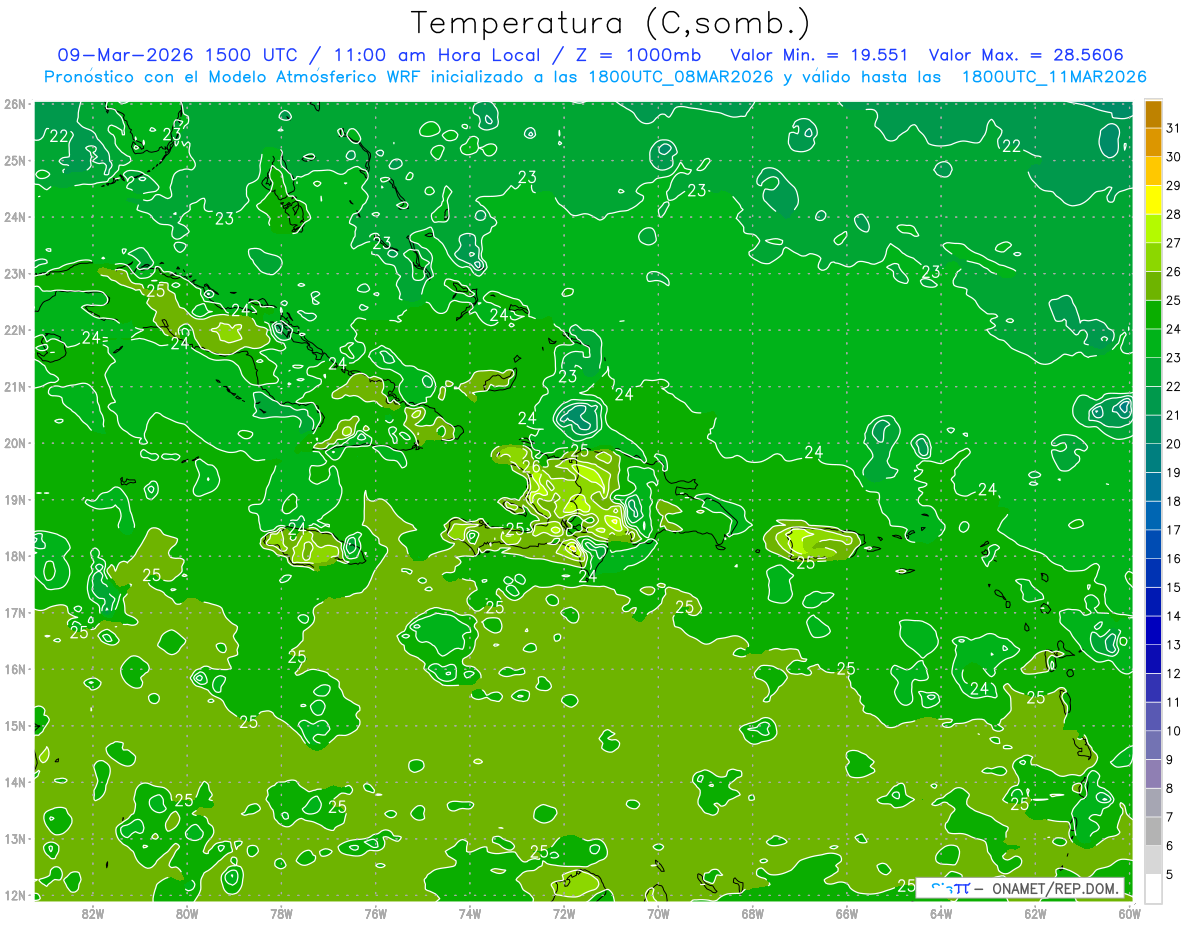Click the '70W' longitude axis label
The width and height of the screenshot is (1200, 927).
point(658,913)
